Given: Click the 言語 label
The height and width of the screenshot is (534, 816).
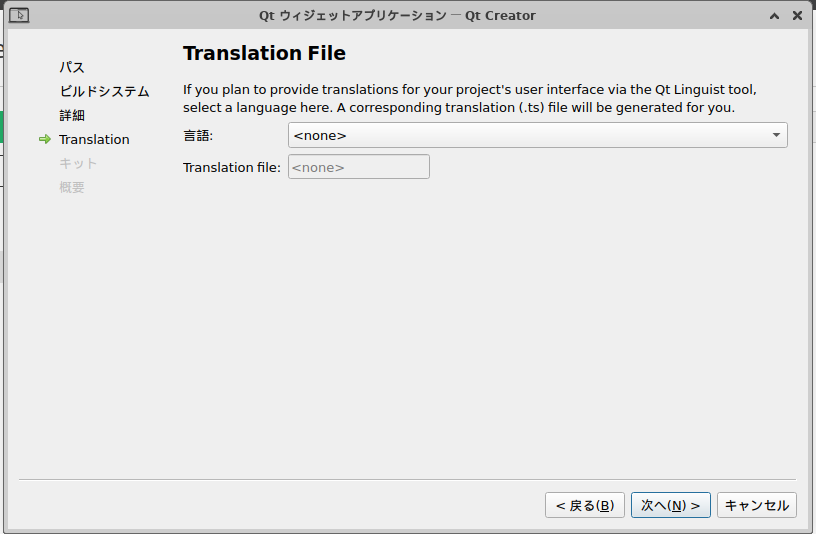Looking at the screenshot, I should 198,136.
